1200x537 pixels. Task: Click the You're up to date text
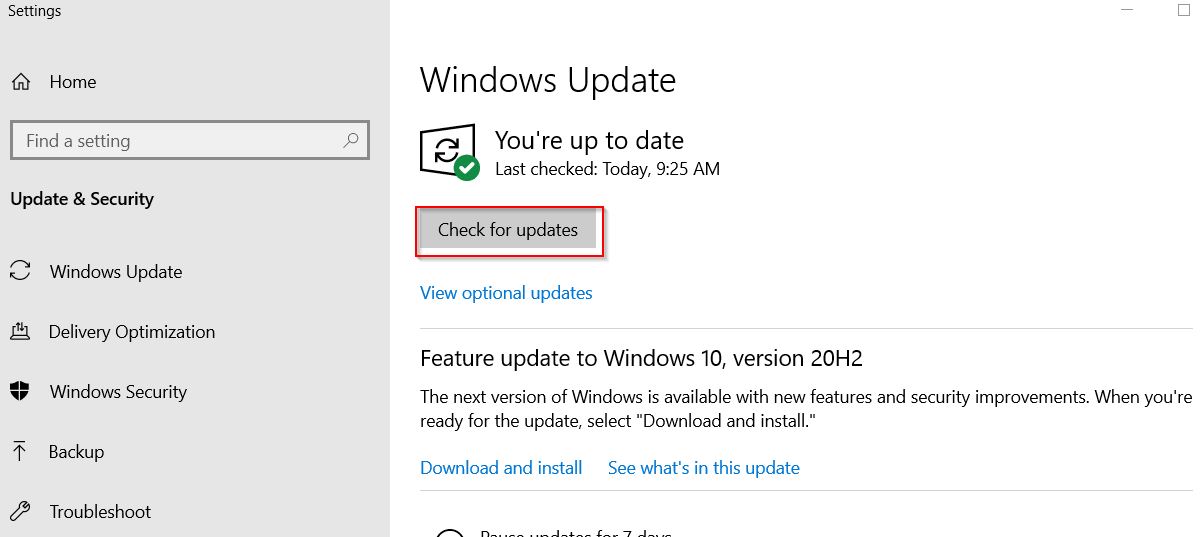[590, 141]
